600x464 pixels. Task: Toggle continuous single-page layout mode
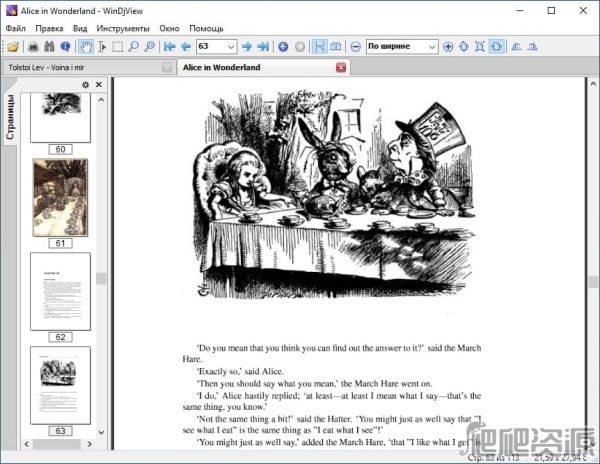pos(319,46)
